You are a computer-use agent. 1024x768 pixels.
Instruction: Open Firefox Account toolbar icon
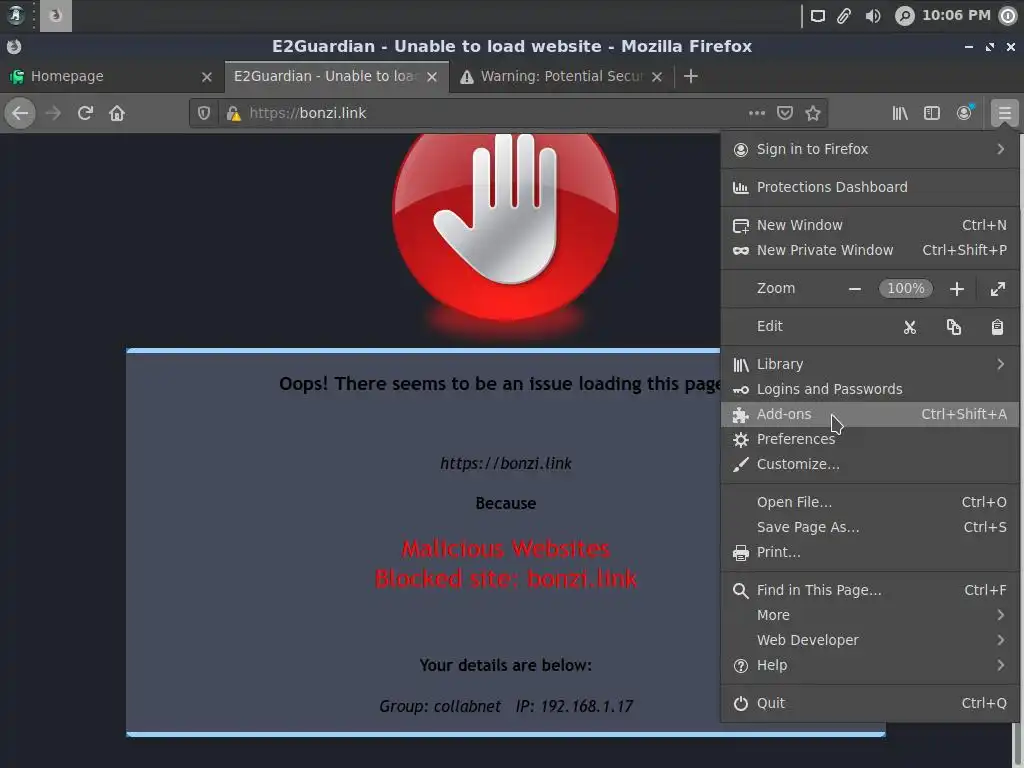click(964, 114)
